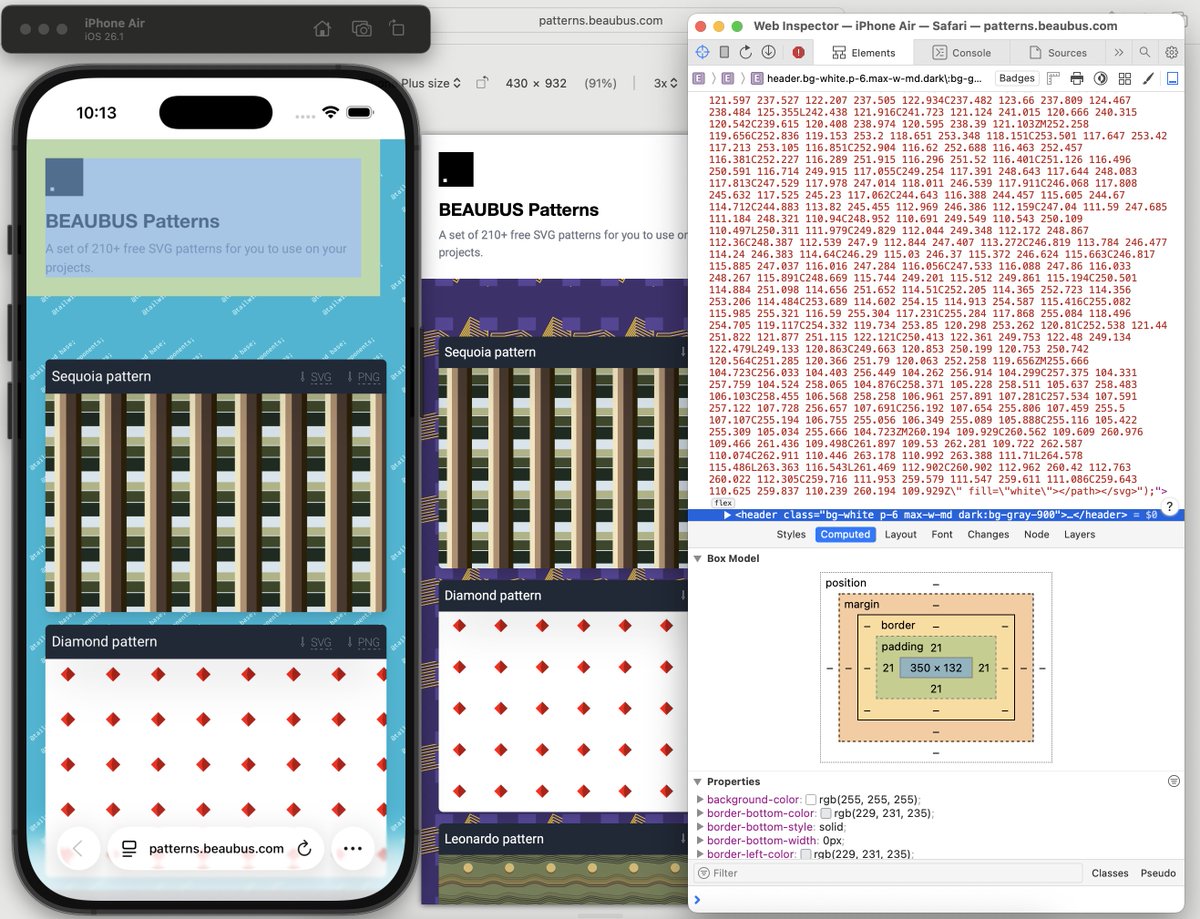This screenshot has height=919, width=1200.
Task: Toggle print media styles icon
Action: pyautogui.click(x=1077, y=78)
